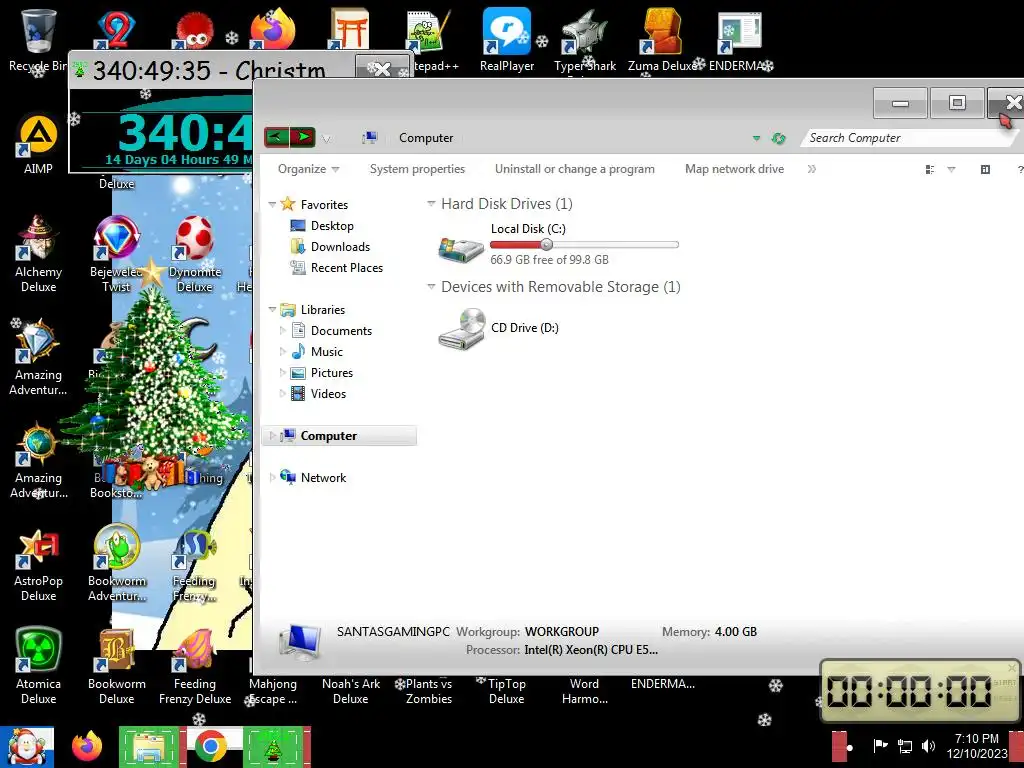Screen dimensions: 1024x768
Task: Refresh the Computer address bar
Action: click(778, 138)
